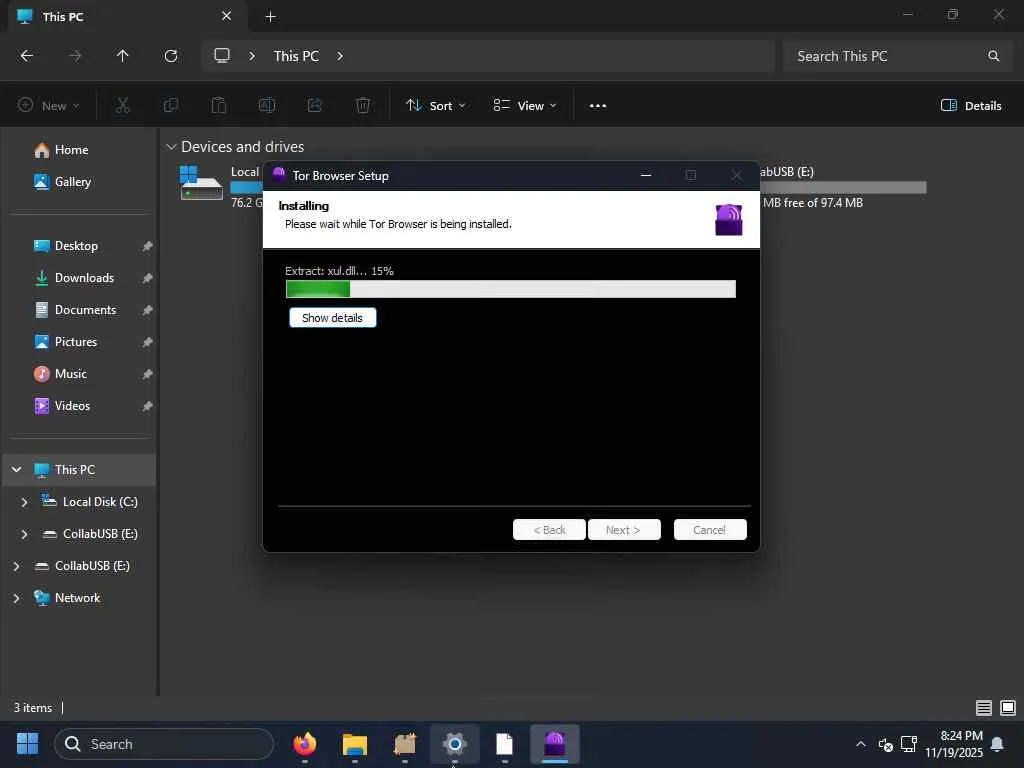
Task: Open the Documents quick access folder
Action: point(85,310)
